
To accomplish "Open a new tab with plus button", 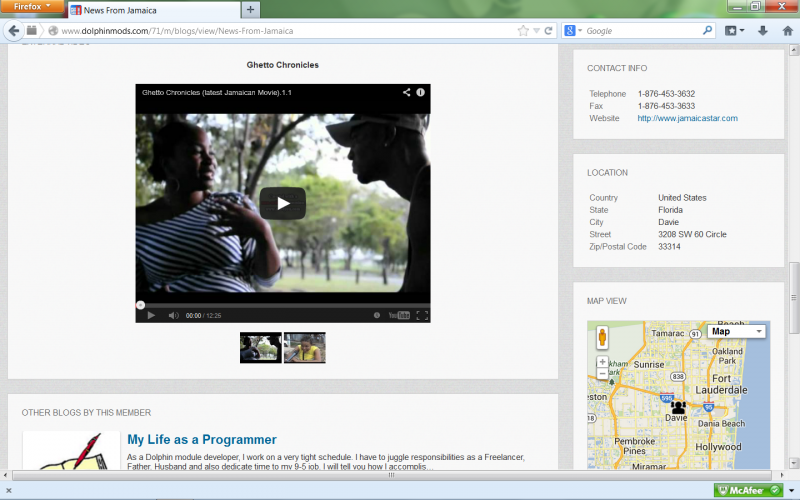I will 251,10.
